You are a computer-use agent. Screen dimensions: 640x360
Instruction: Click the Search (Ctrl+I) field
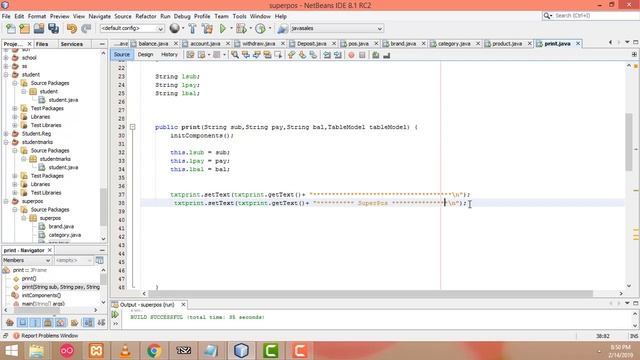click(x=595, y=16)
